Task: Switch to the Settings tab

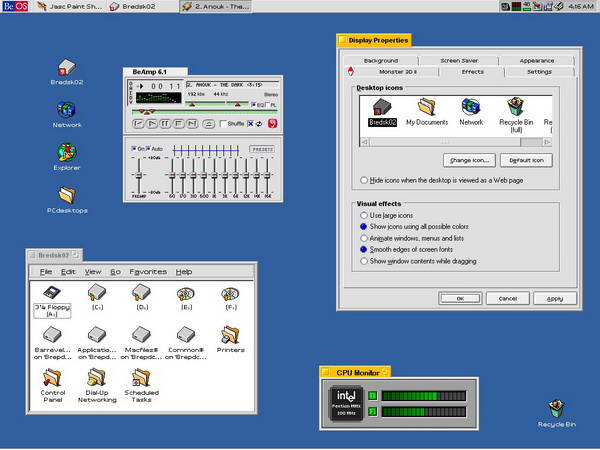Action: point(539,72)
